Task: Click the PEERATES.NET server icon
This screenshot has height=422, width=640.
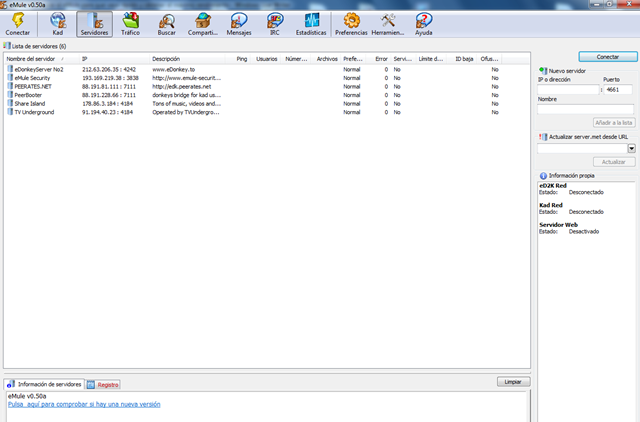Action: 10,86
